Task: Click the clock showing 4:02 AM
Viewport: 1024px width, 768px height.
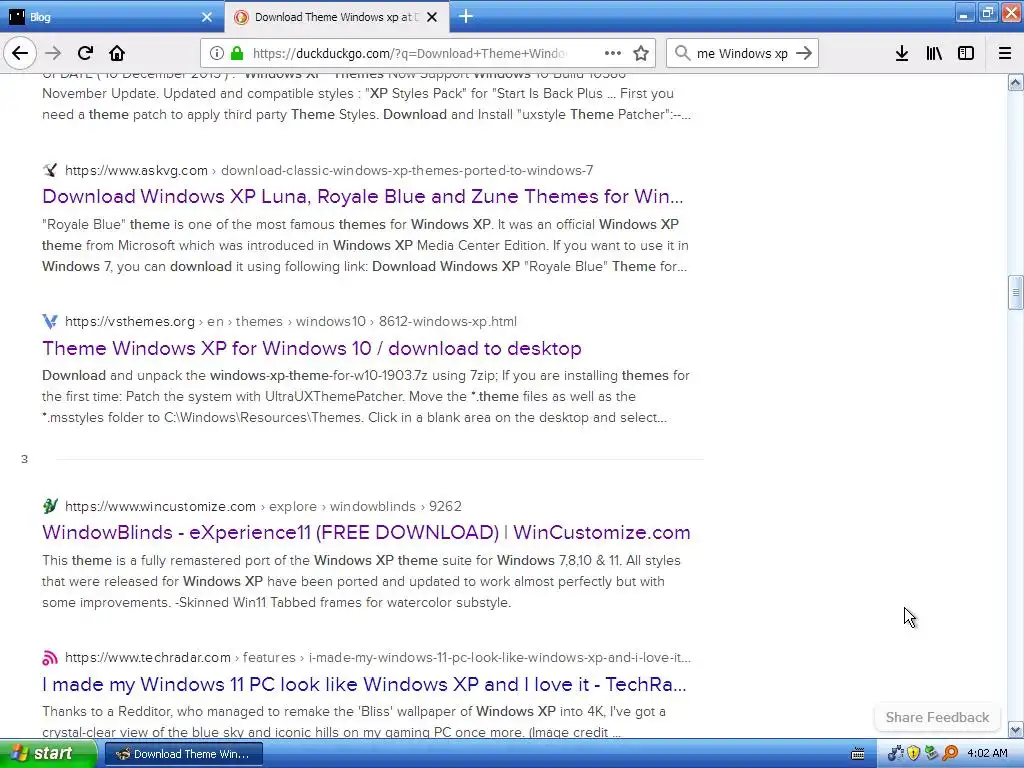Action: point(987,754)
